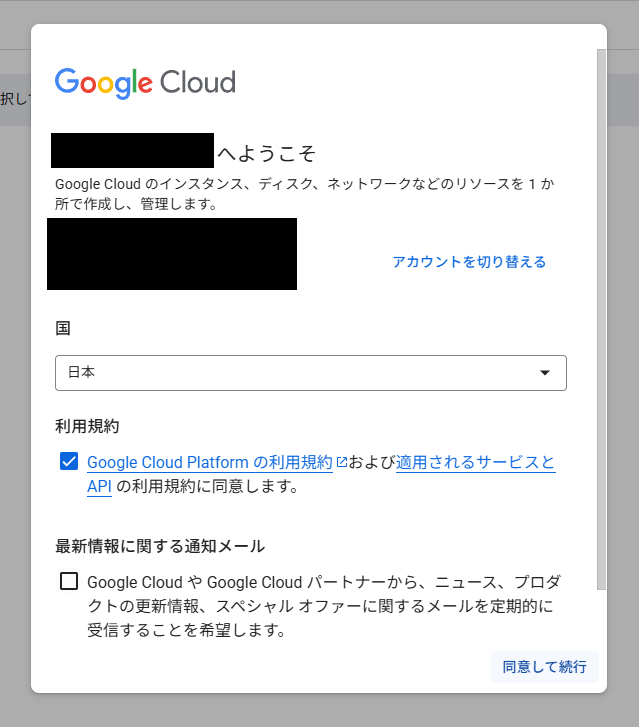639x727 pixels.
Task: Open the Google Cloud Platform の利用規約 link
Action: pyautogui.click(x=210, y=463)
